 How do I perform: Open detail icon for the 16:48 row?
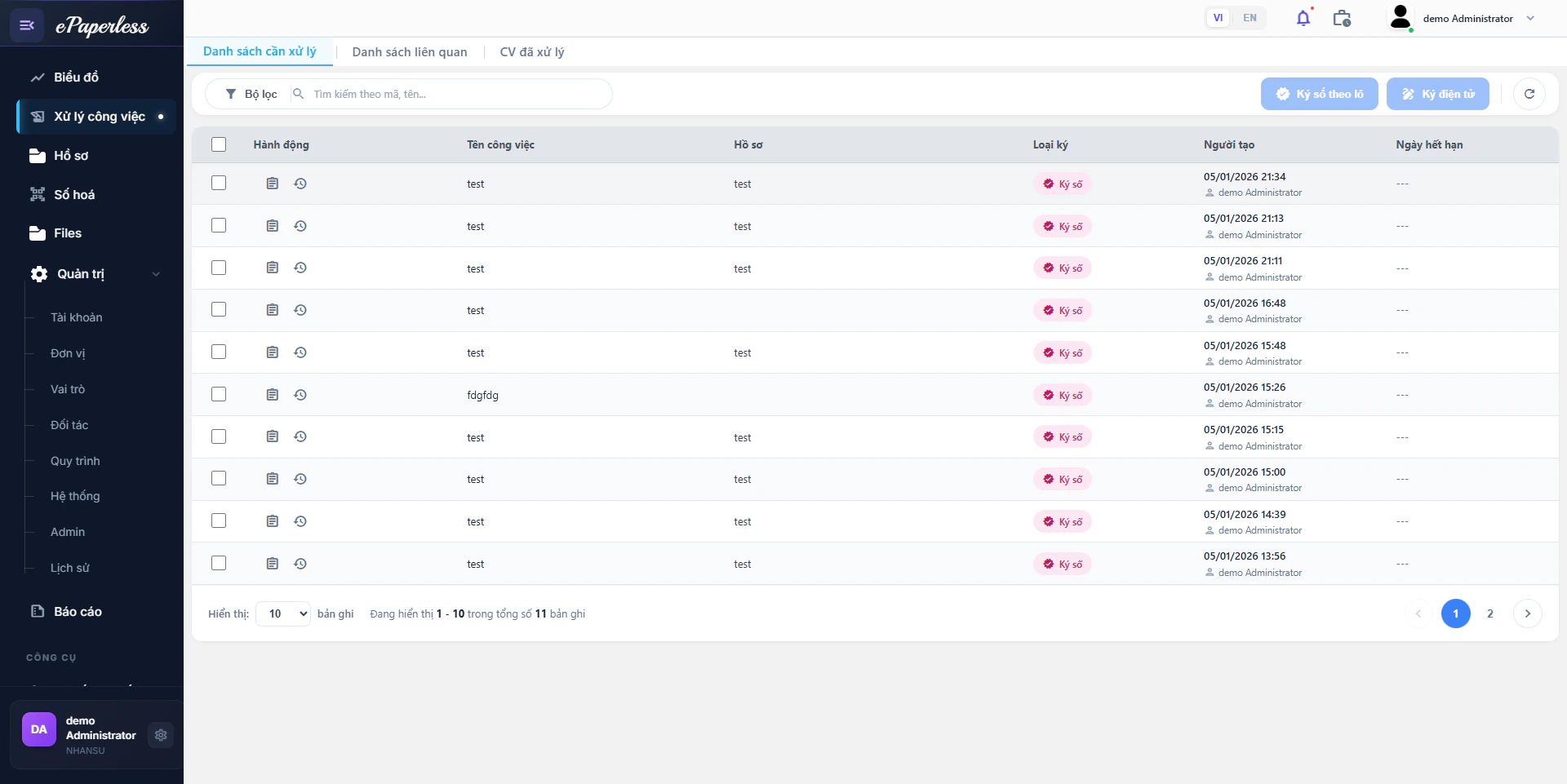(x=273, y=310)
